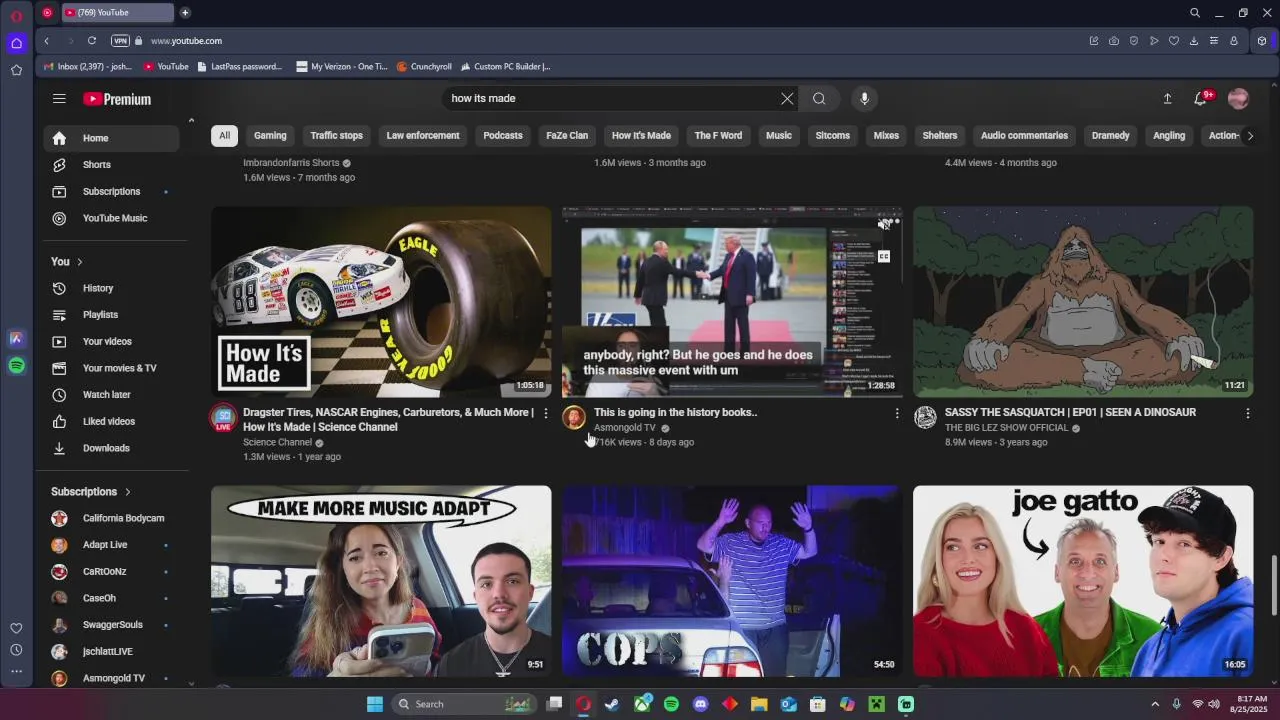
Task: Open the Asmongold TV channel avatar under the video
Action: point(574,417)
